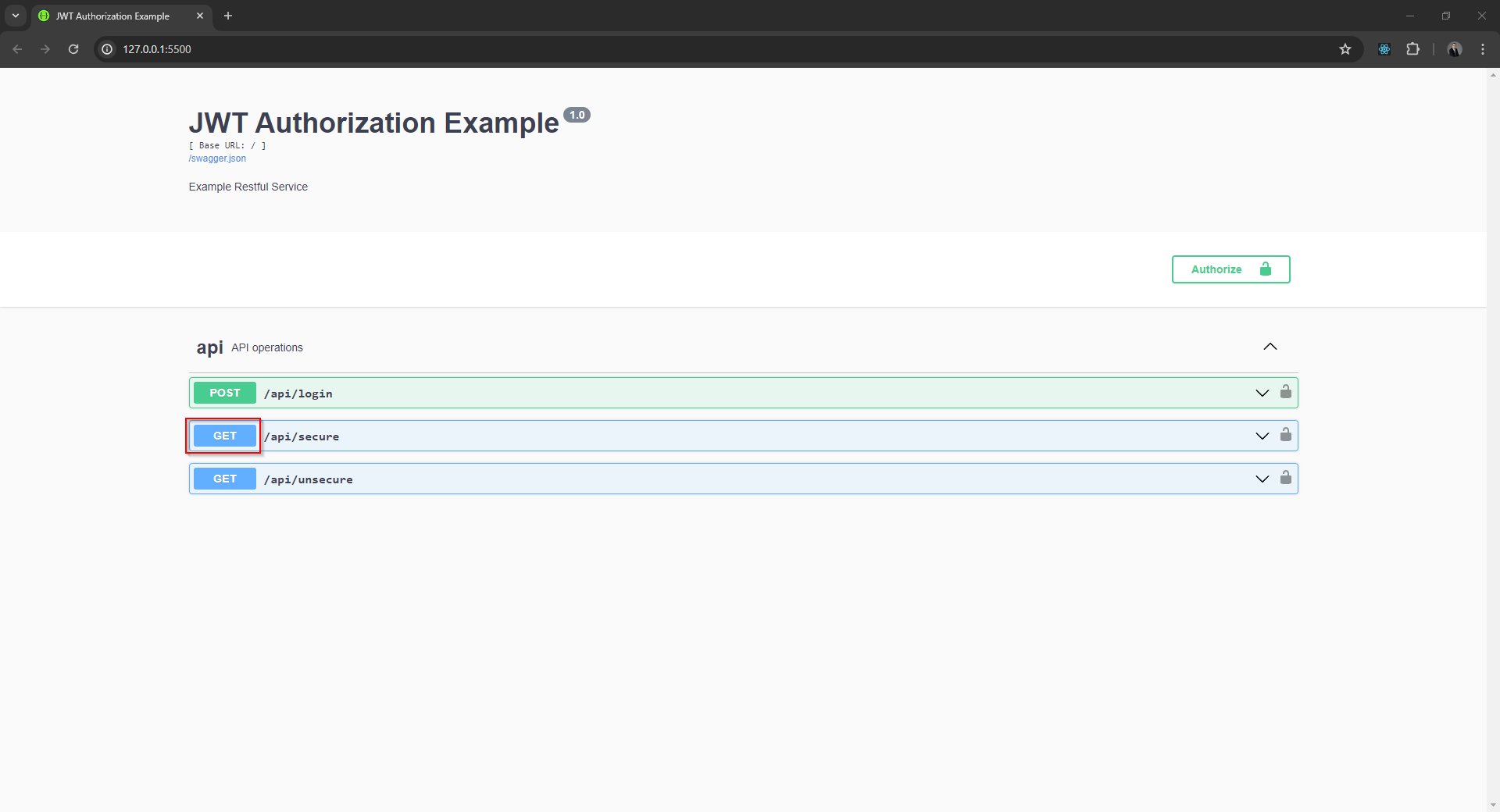The width and height of the screenshot is (1500, 812).
Task: Expand the GET /api/secure chevron
Action: pos(1262,436)
